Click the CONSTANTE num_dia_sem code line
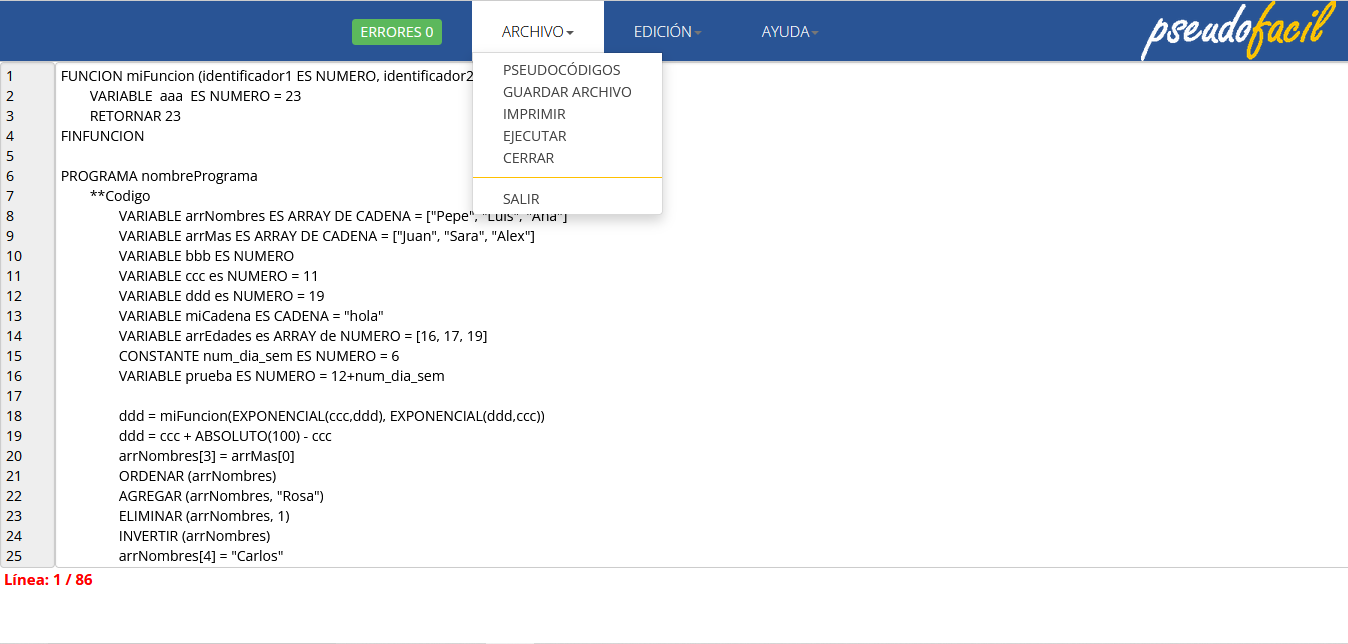Image resolution: width=1348 pixels, height=644 pixels. (x=258, y=356)
